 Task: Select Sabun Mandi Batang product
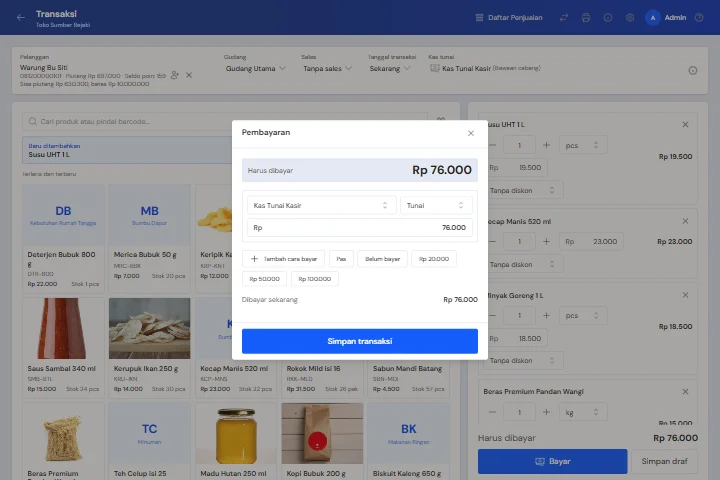[x=409, y=379]
